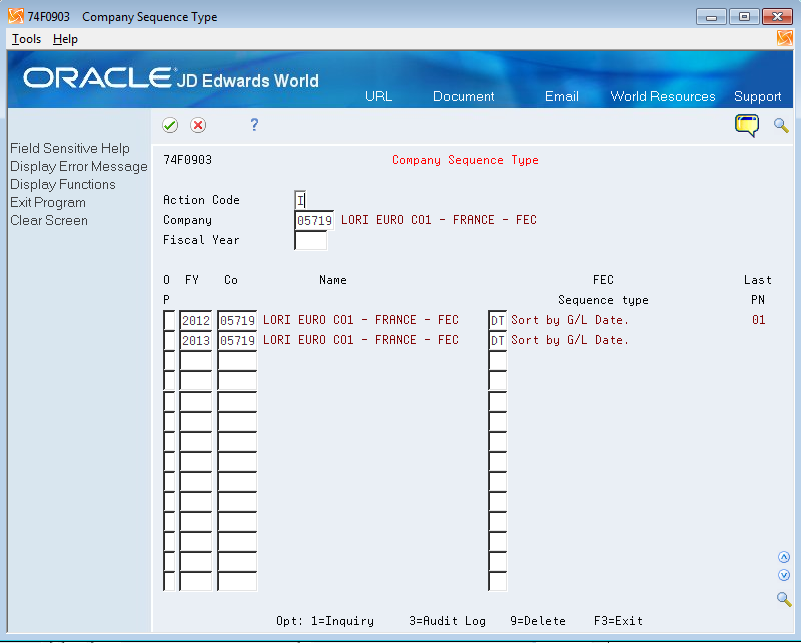
Task: Click the F3=Exit function text
Action: tap(618, 621)
